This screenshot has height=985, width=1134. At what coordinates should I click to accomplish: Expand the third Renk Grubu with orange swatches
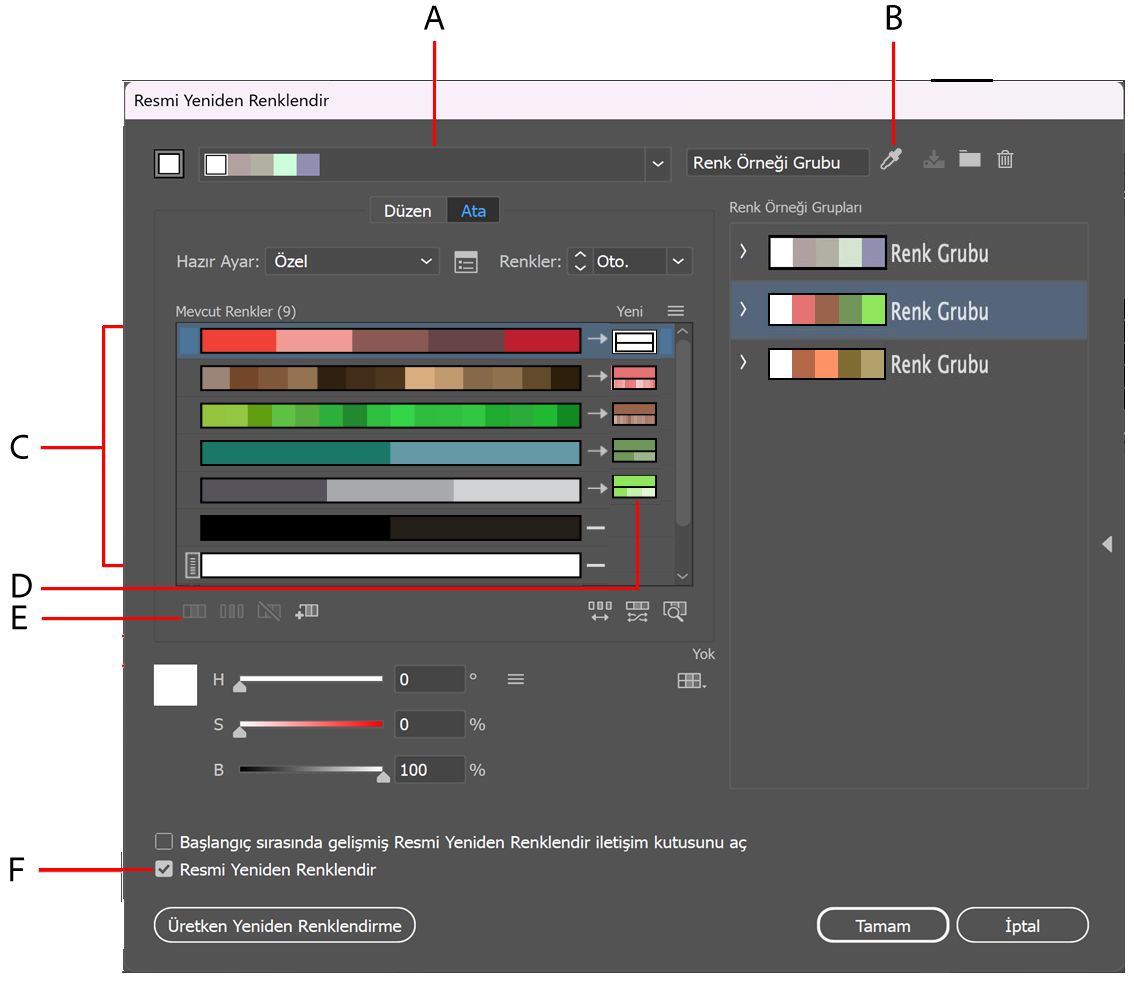(743, 362)
